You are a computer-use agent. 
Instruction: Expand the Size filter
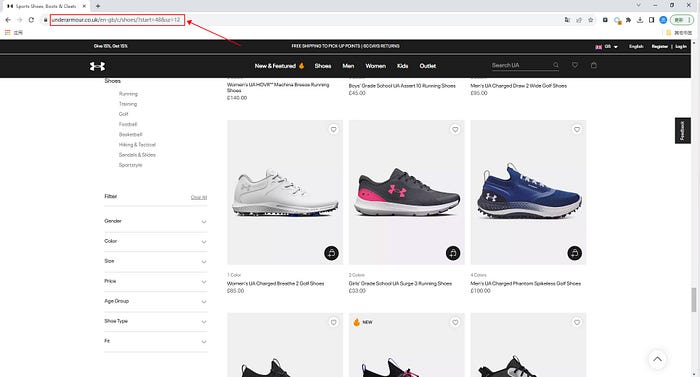tap(156, 261)
